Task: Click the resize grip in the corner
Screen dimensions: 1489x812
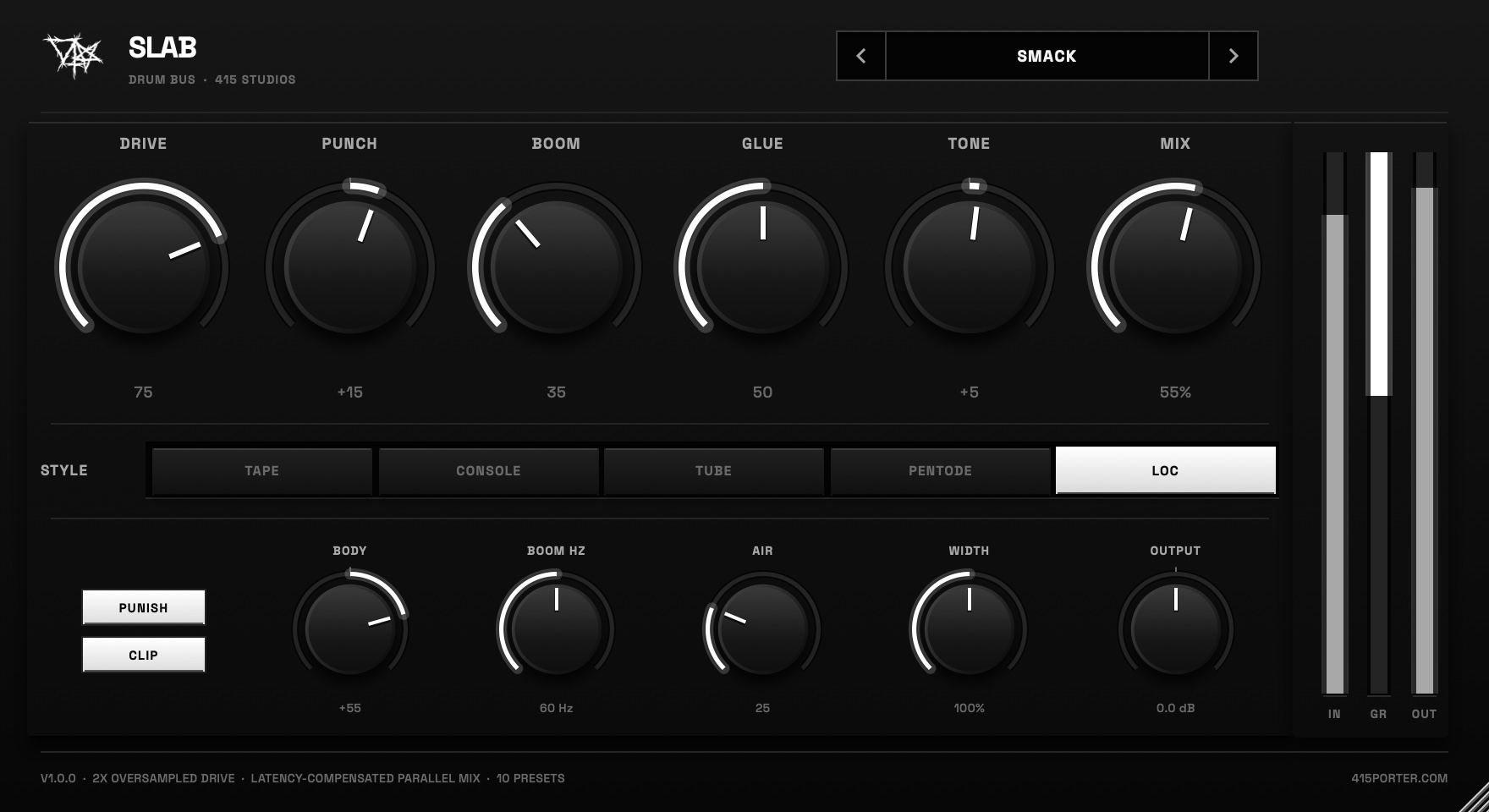Action: tap(1475, 798)
